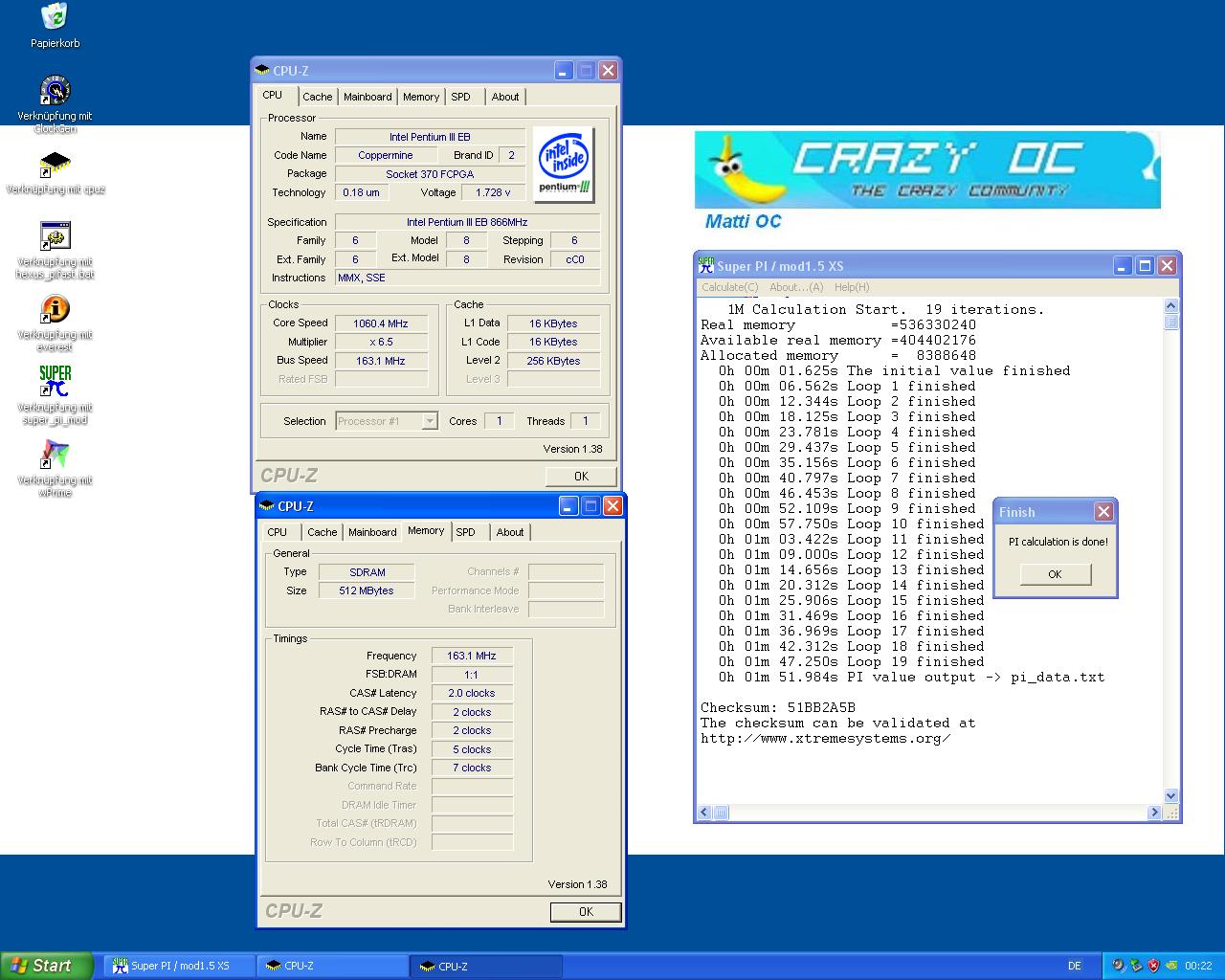1225x980 pixels.
Task: Switch to Super PI taskbar button
Action: 179,966
